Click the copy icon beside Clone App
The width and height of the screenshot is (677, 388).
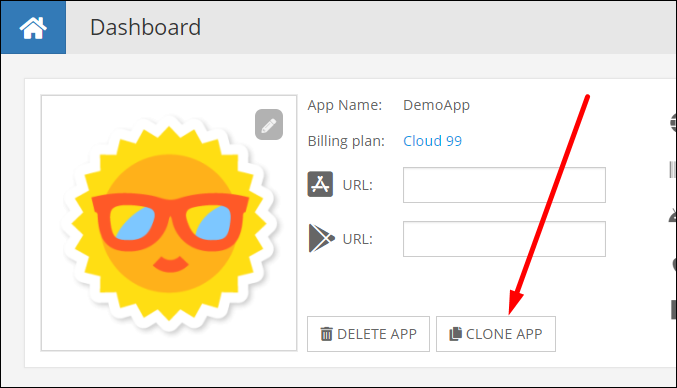pos(456,334)
